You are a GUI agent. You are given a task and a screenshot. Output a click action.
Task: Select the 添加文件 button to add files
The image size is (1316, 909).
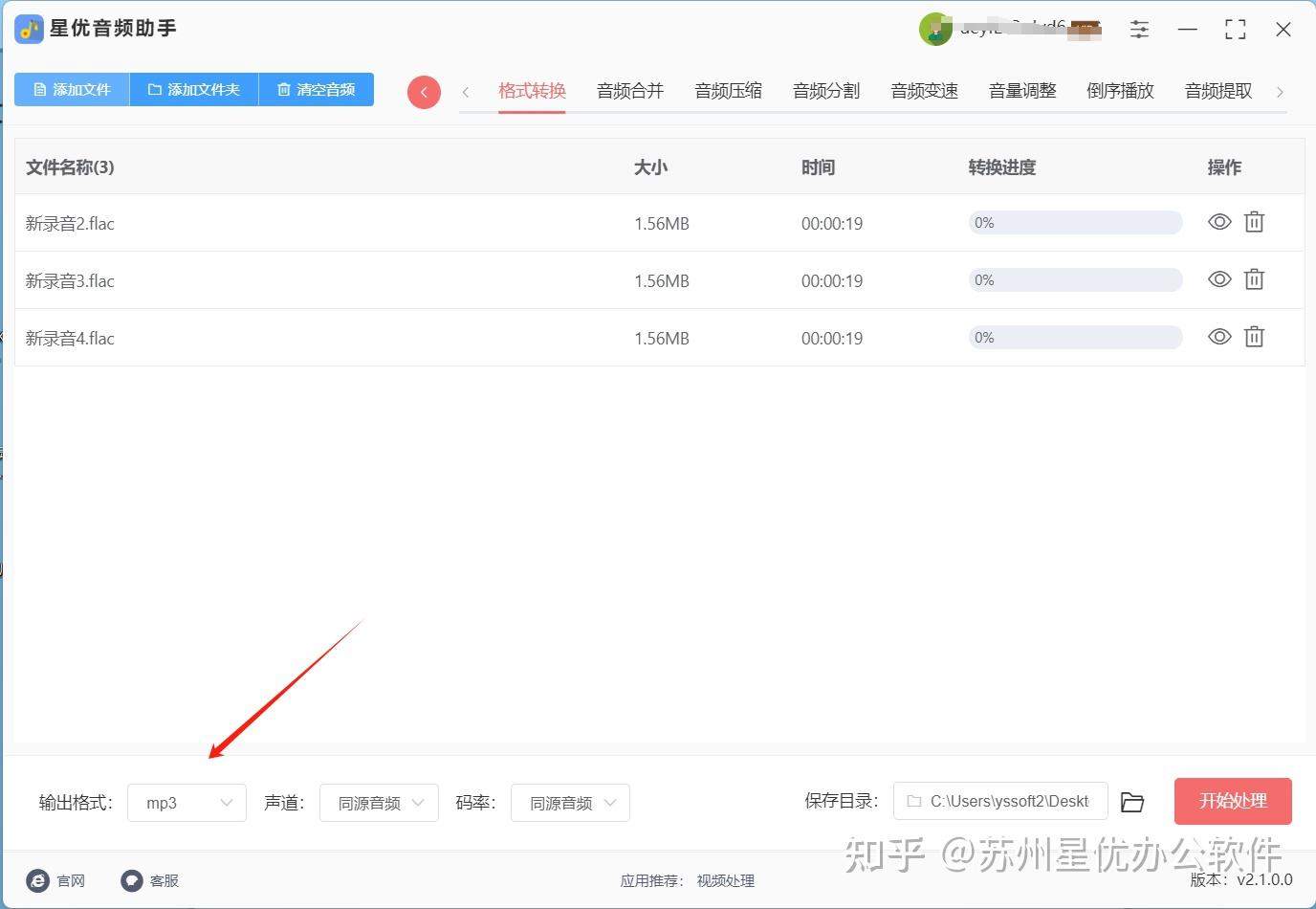71,89
